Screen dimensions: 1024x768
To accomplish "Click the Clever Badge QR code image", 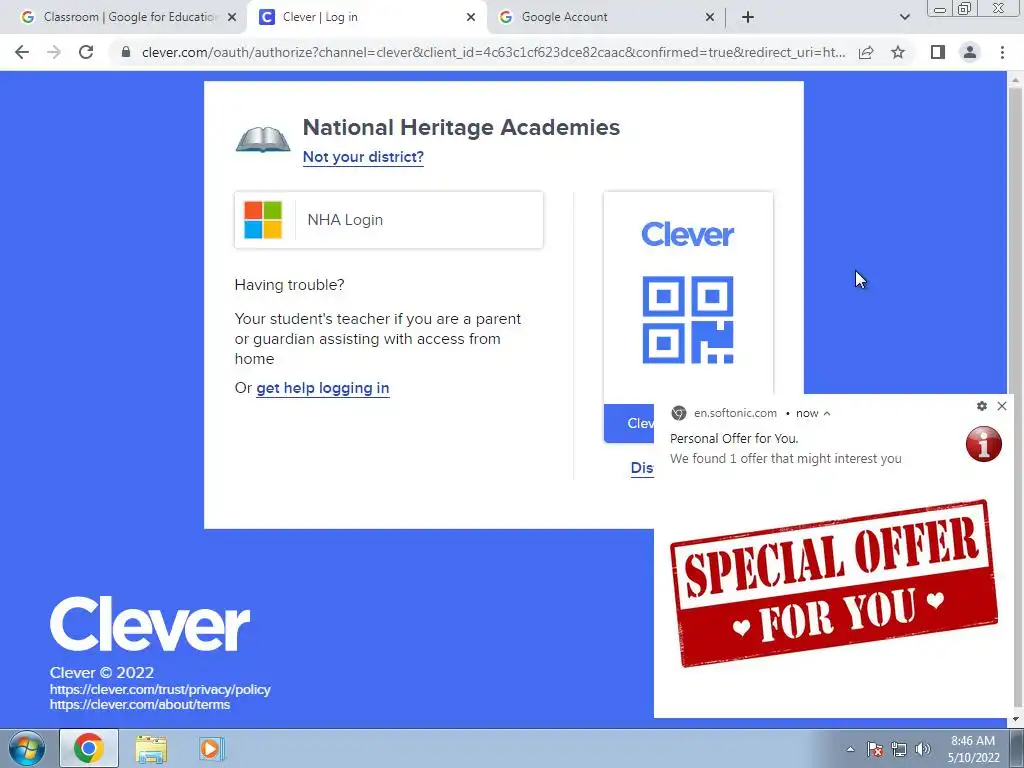I will pos(688,319).
